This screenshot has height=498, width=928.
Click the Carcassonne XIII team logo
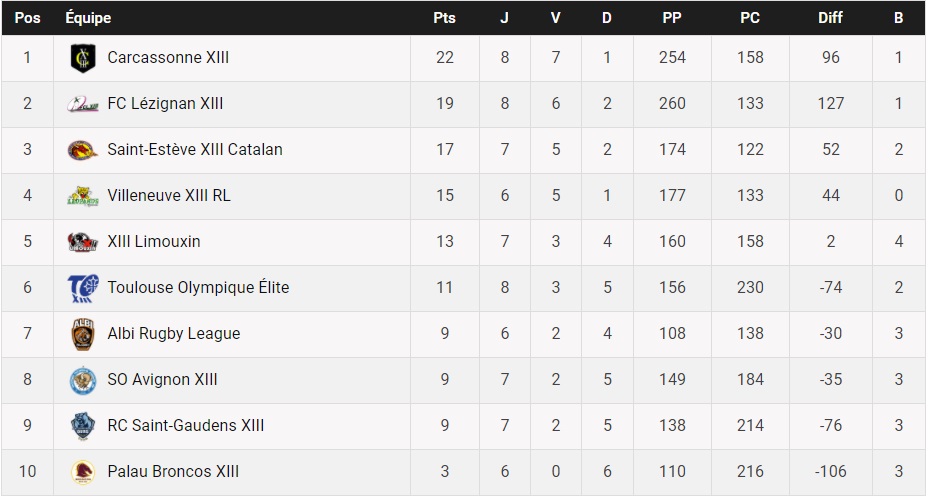(x=82, y=58)
